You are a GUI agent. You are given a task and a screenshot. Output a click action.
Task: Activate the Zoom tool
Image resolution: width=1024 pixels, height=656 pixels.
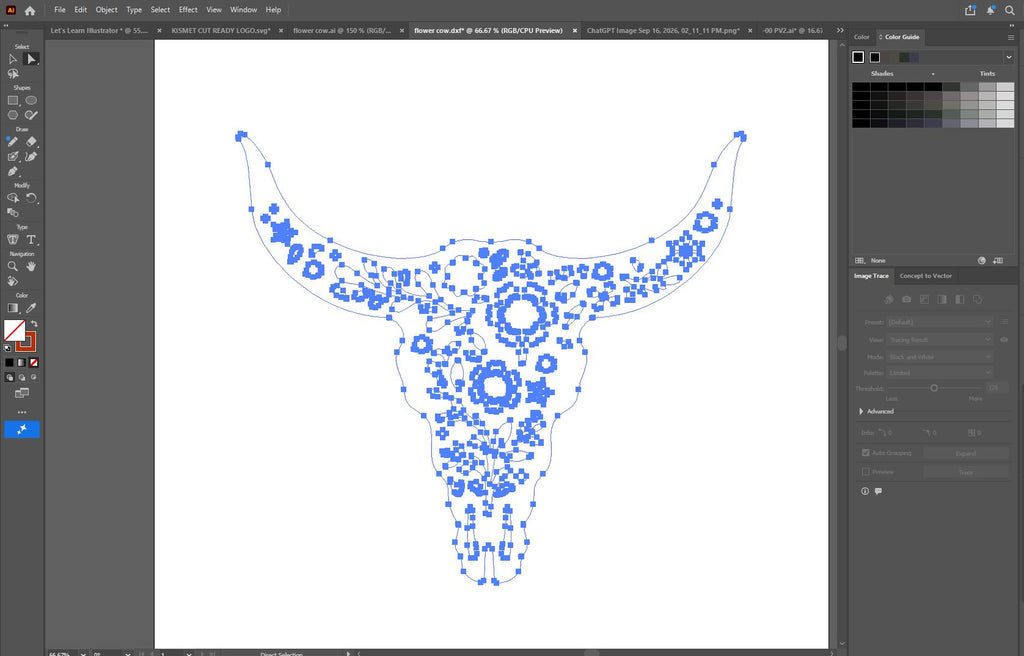pyautogui.click(x=12, y=267)
